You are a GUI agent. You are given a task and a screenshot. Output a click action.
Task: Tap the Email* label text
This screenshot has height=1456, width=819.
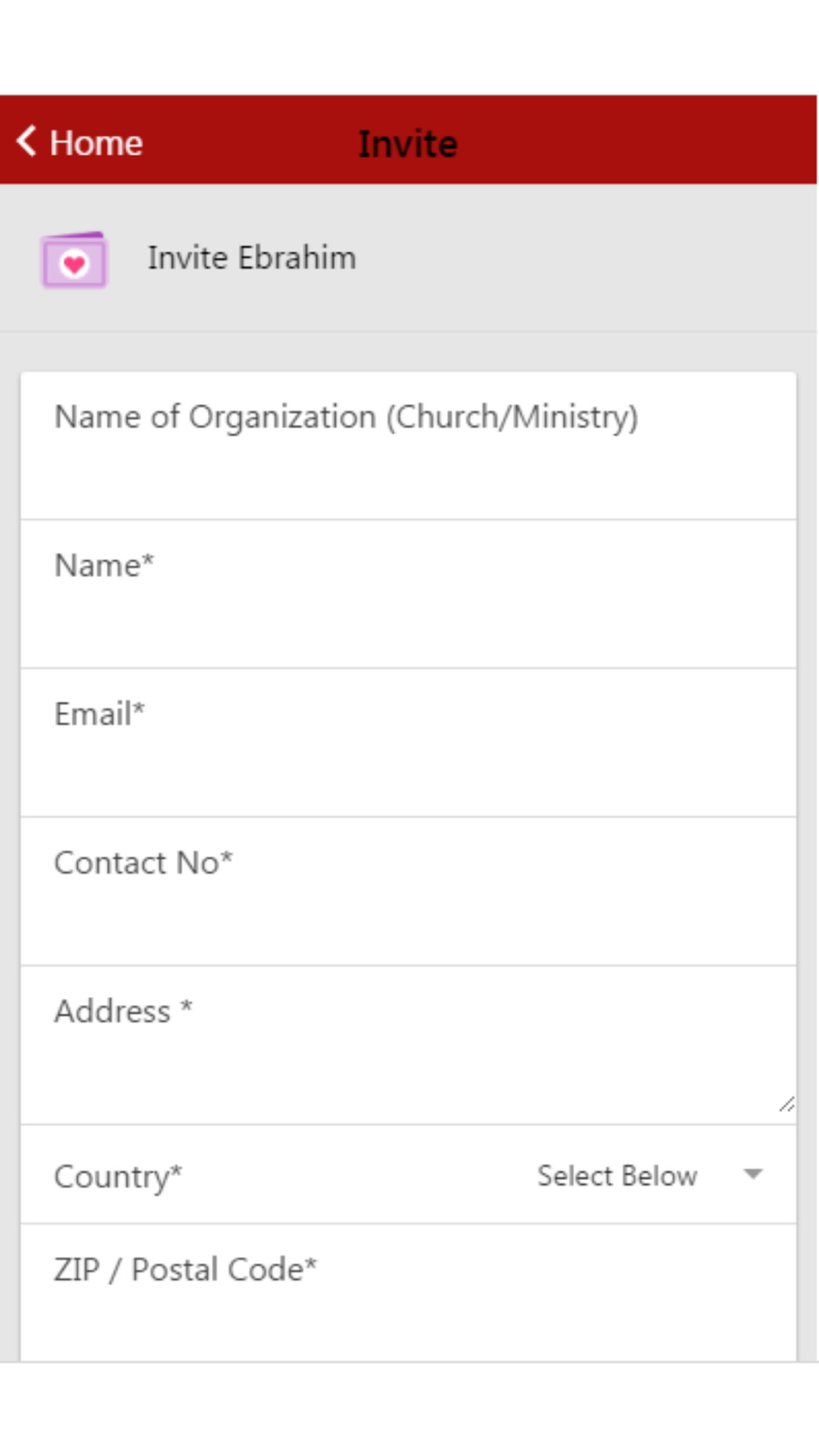coord(99,714)
